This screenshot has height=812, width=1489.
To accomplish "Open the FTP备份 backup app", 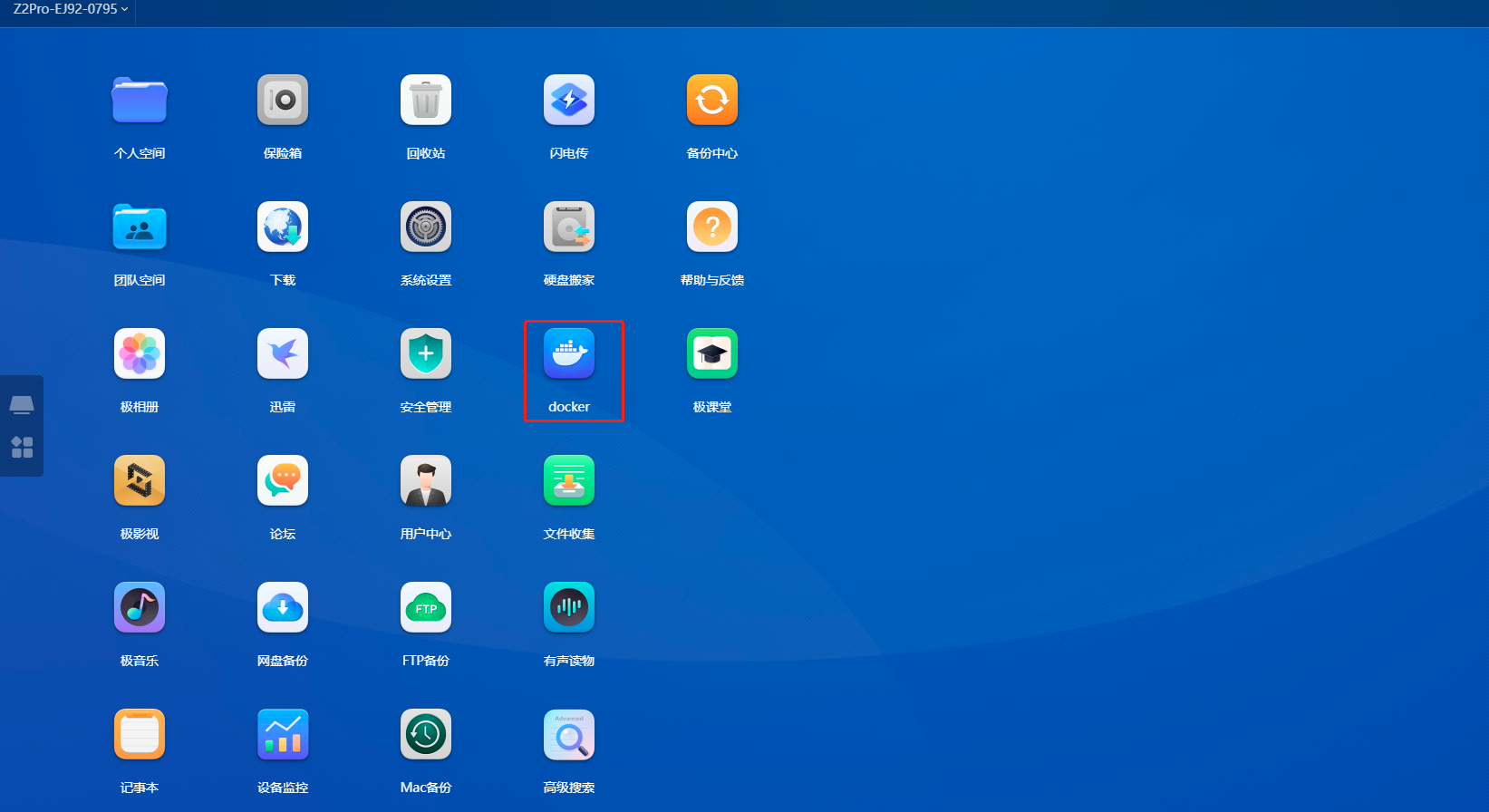I will [426, 607].
